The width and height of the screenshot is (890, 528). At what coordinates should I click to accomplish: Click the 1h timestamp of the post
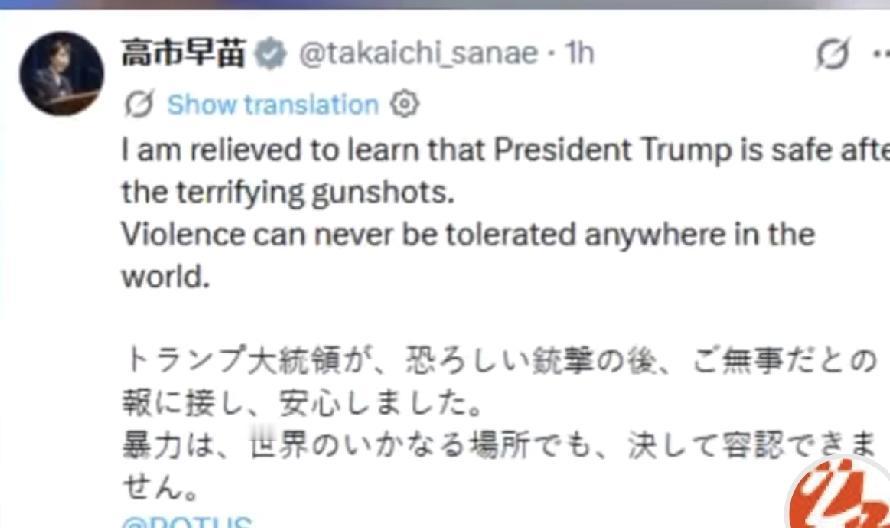577,53
